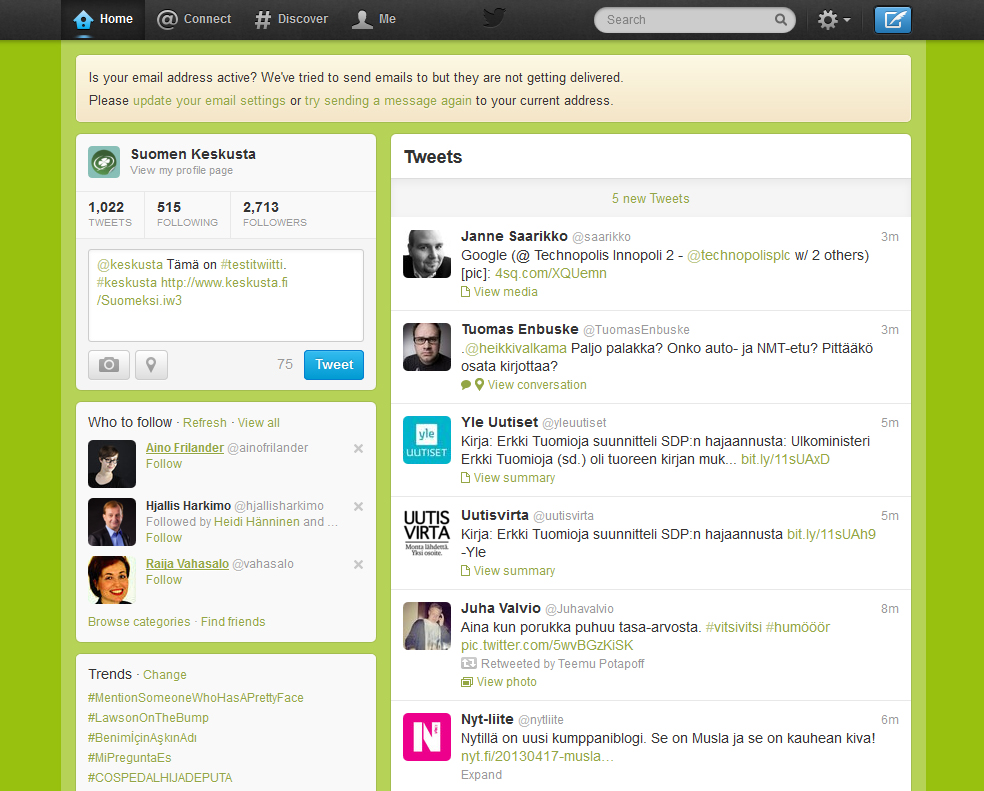Open Hjallis Harkimo's avatar photo

pyautogui.click(x=112, y=522)
